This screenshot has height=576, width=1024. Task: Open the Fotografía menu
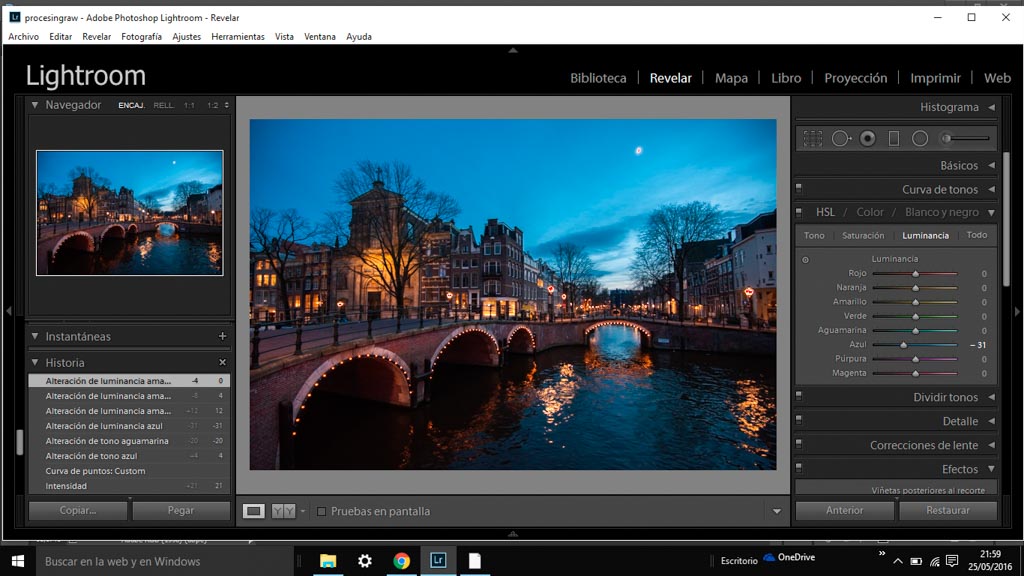coord(141,37)
